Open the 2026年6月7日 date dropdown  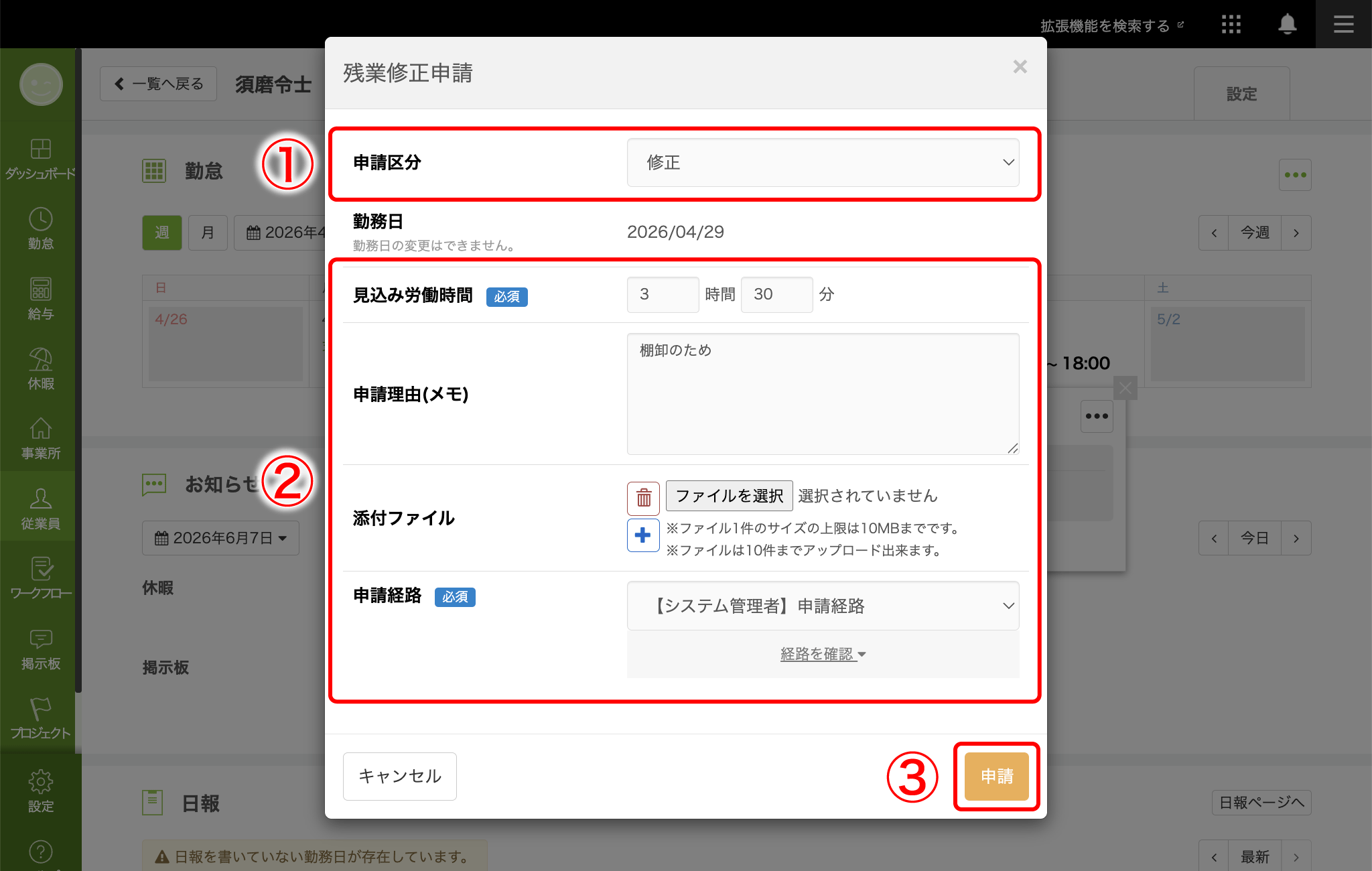220,538
